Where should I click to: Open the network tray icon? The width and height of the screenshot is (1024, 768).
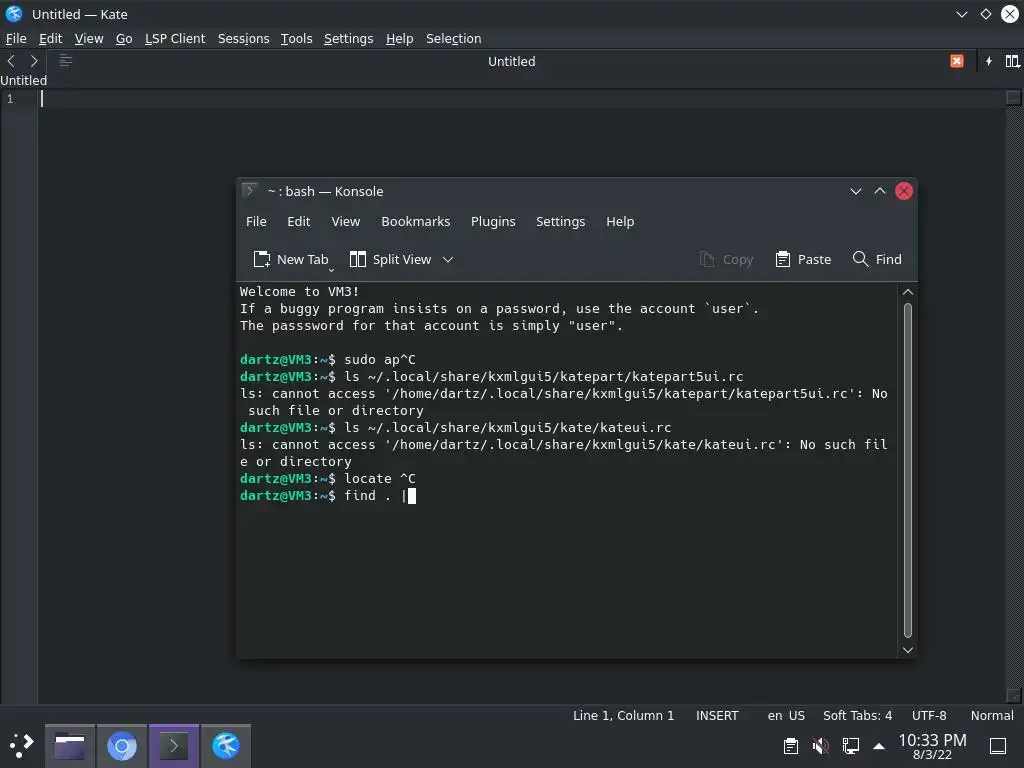[x=850, y=745]
